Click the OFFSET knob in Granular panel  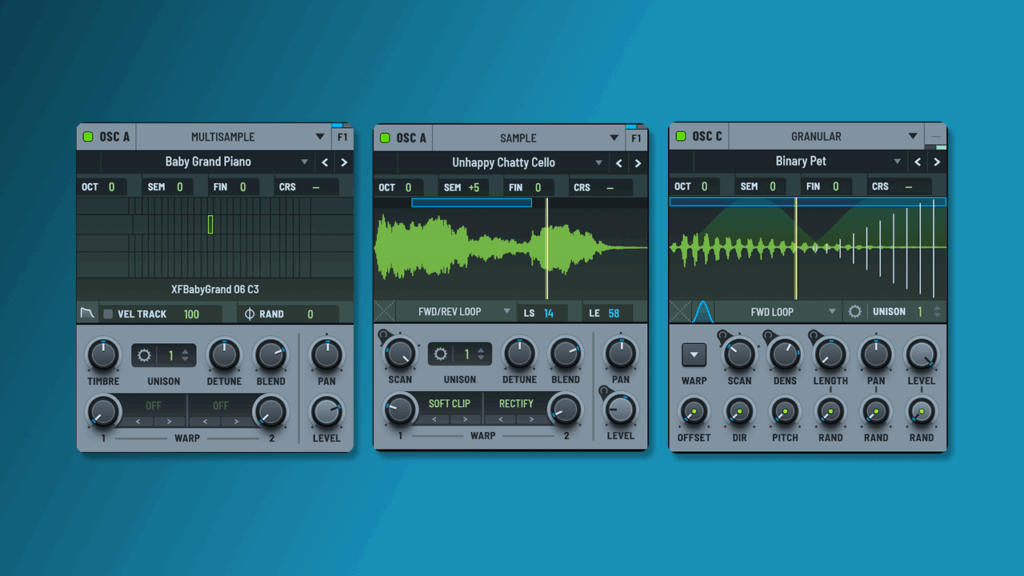pyautogui.click(x=694, y=412)
